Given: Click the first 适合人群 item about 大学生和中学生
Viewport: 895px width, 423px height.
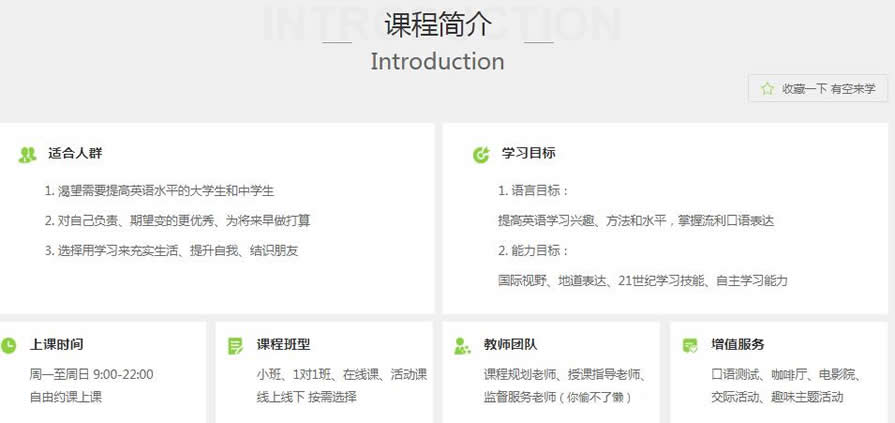Looking at the screenshot, I should pos(159,190).
